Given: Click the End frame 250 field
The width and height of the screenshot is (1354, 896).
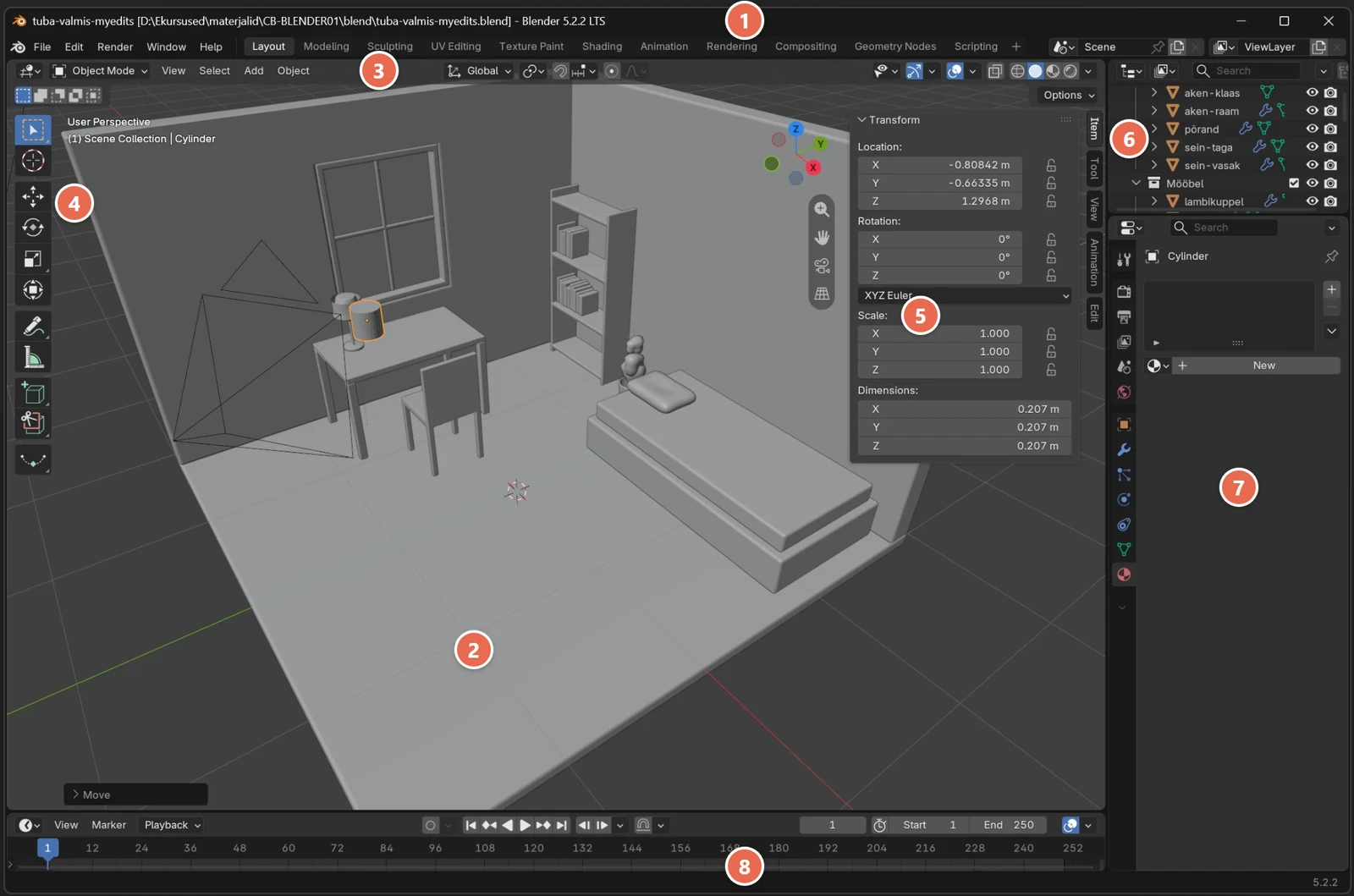Looking at the screenshot, I should pyautogui.click(x=1008, y=825).
